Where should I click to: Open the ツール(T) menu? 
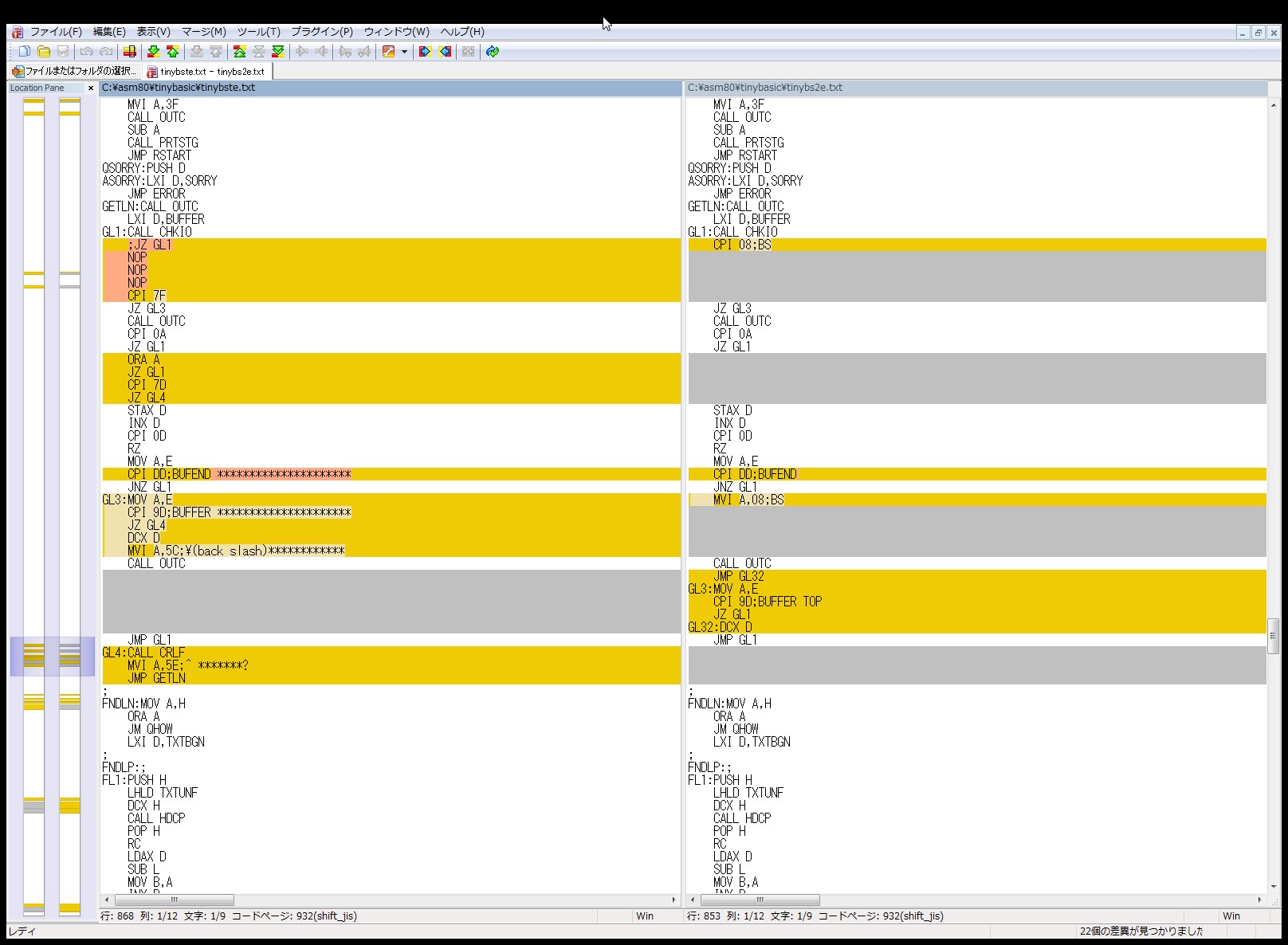258,32
